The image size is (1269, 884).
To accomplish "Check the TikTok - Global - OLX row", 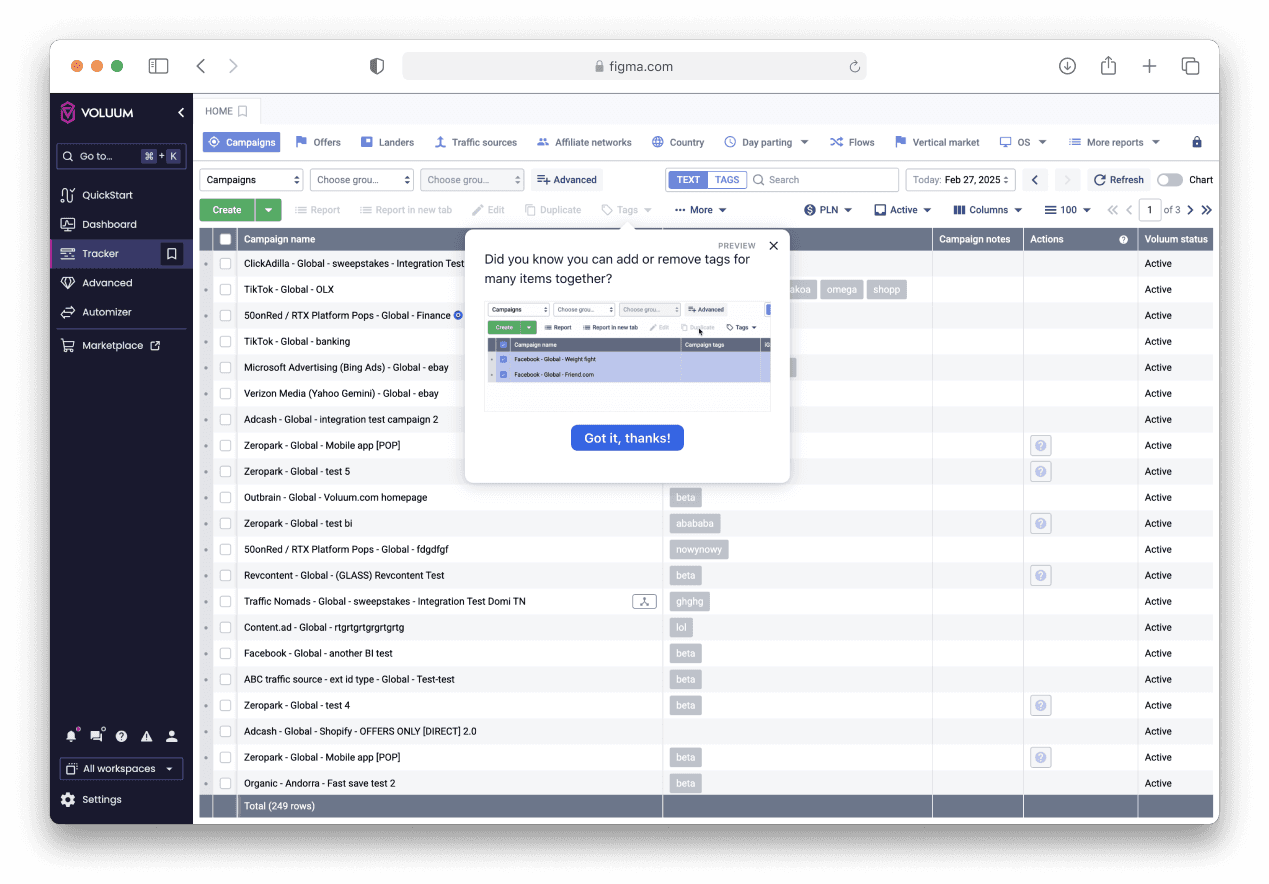I will point(225,290).
